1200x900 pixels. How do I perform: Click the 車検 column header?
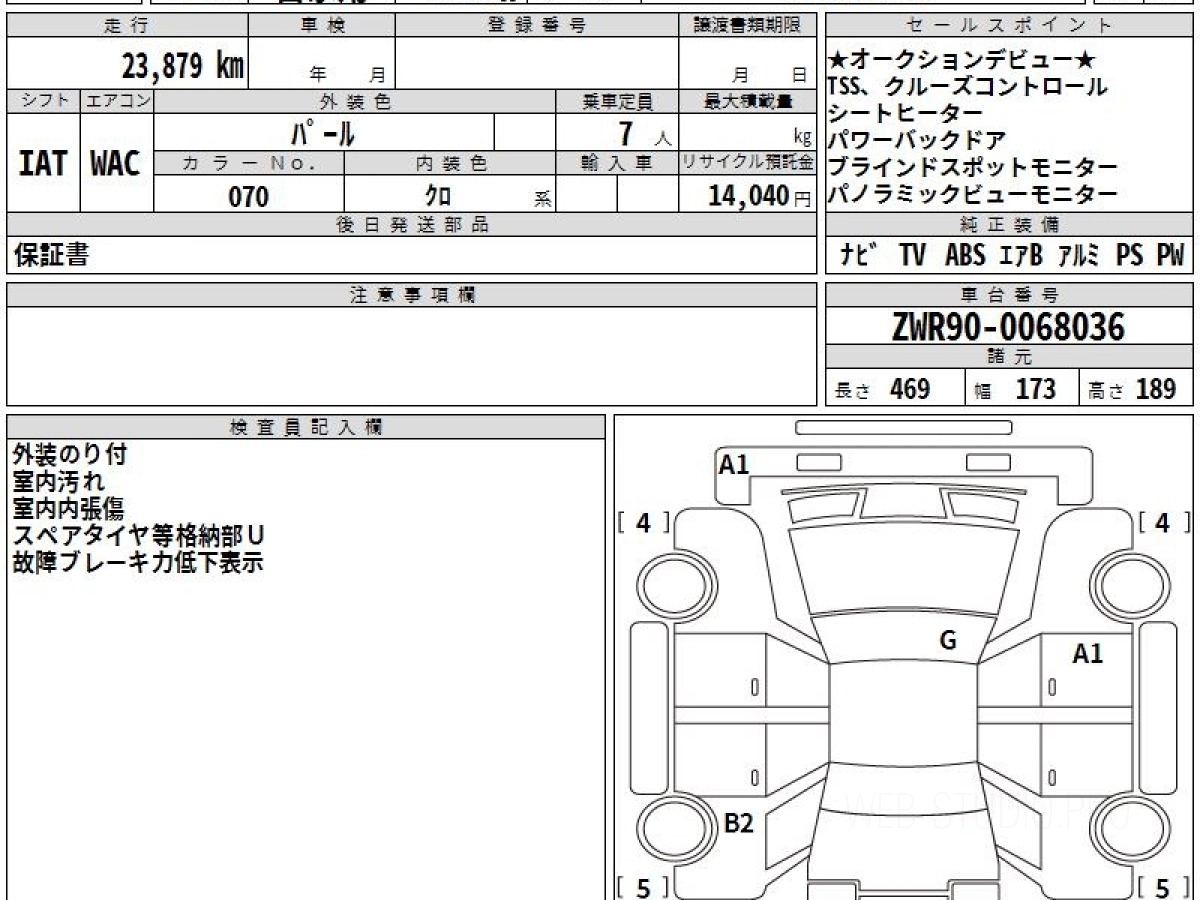point(322,26)
